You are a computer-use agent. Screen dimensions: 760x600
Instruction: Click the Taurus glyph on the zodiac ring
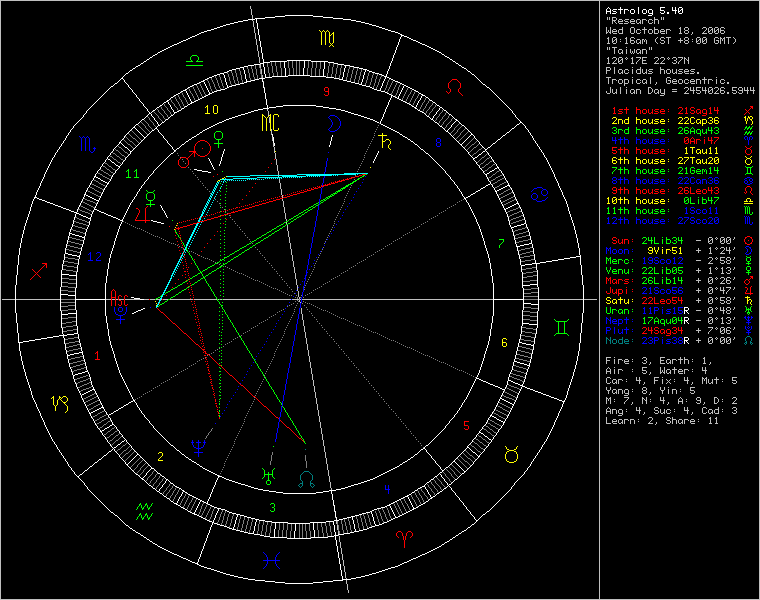[511, 455]
